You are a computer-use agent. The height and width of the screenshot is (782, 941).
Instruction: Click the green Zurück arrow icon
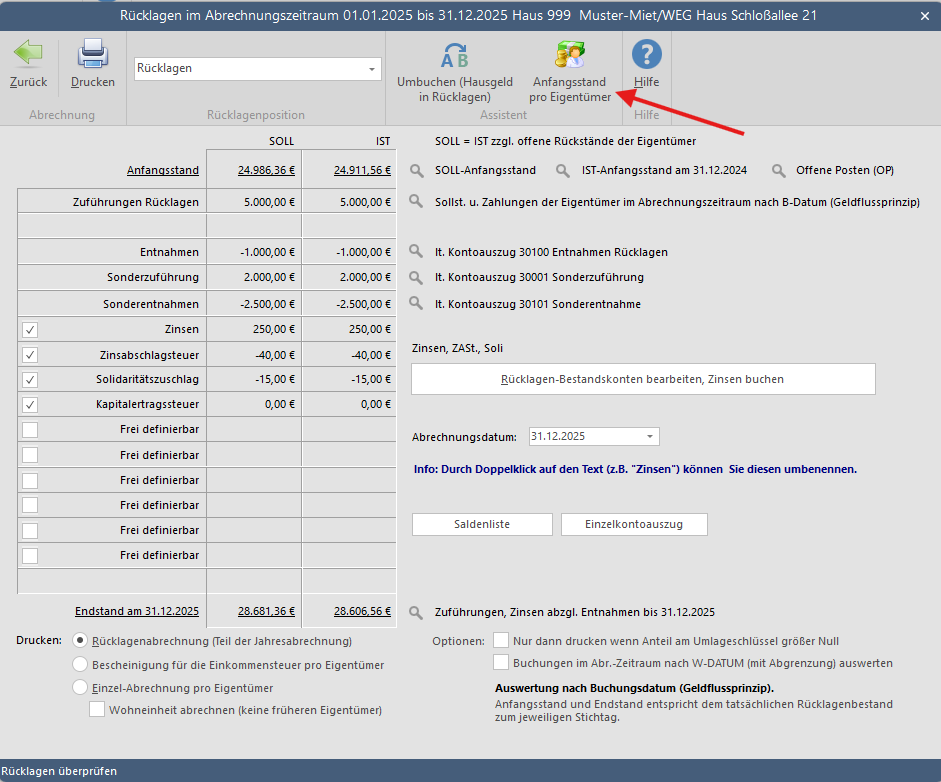(x=28, y=53)
